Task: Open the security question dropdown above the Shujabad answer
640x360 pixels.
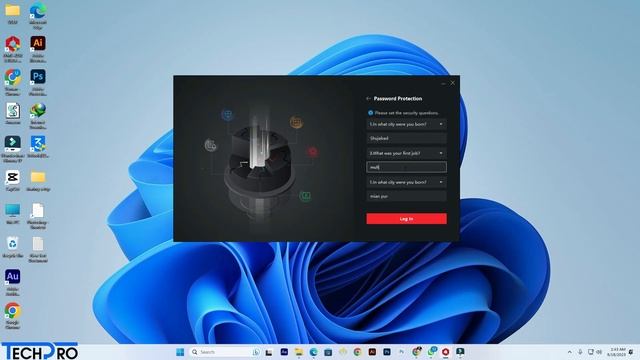Action: [406, 124]
